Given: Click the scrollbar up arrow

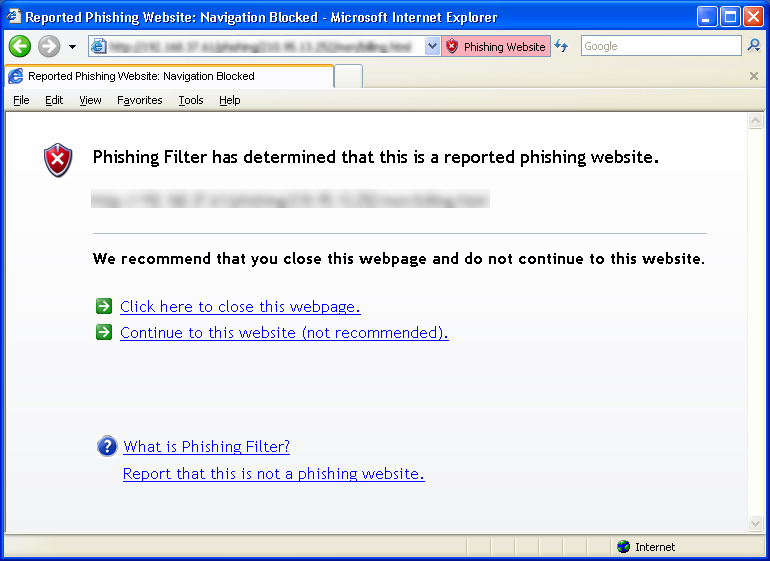Looking at the screenshot, I should (x=755, y=120).
